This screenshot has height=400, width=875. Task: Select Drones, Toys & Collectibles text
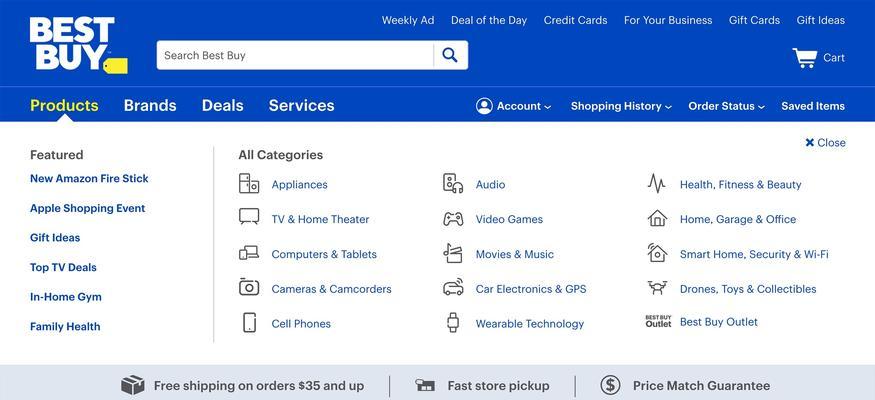[748, 289]
